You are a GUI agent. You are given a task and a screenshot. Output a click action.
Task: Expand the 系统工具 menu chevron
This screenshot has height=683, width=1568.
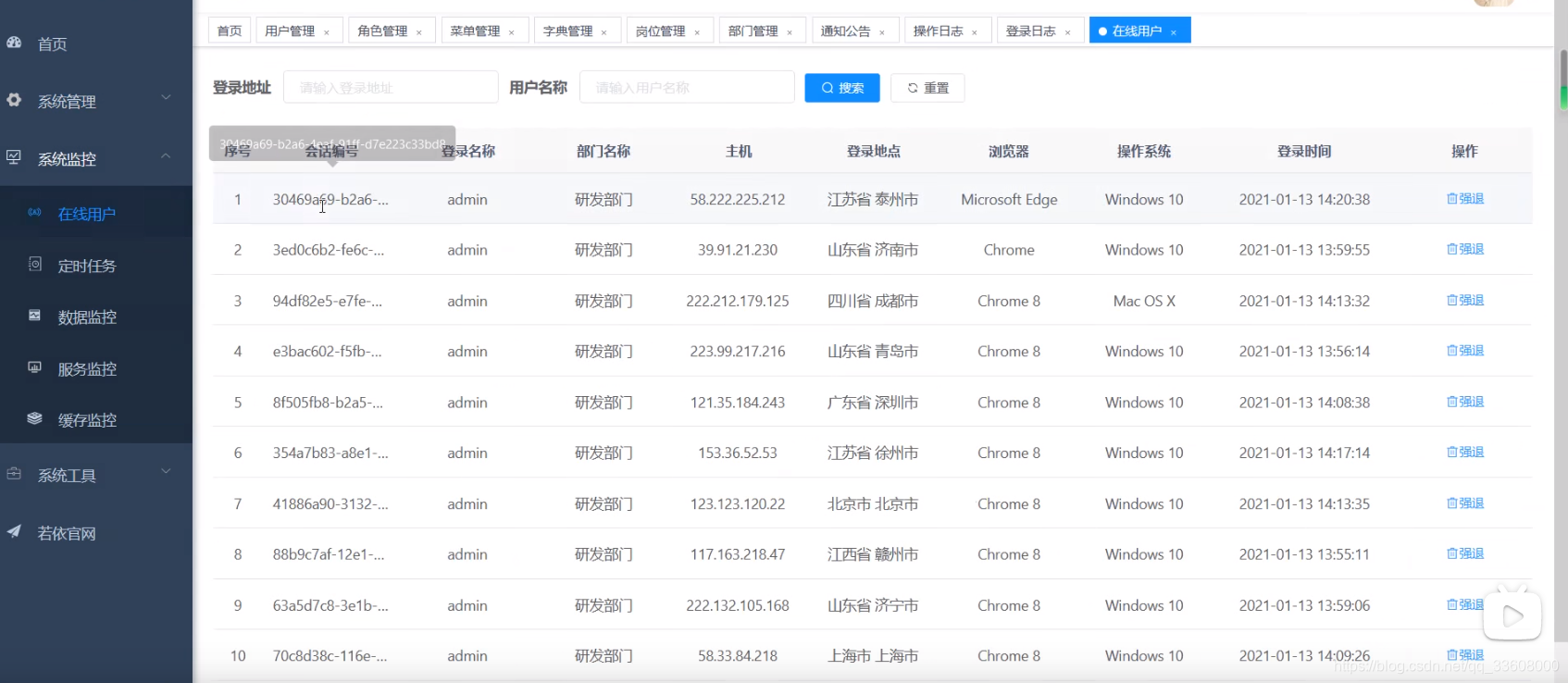(167, 471)
